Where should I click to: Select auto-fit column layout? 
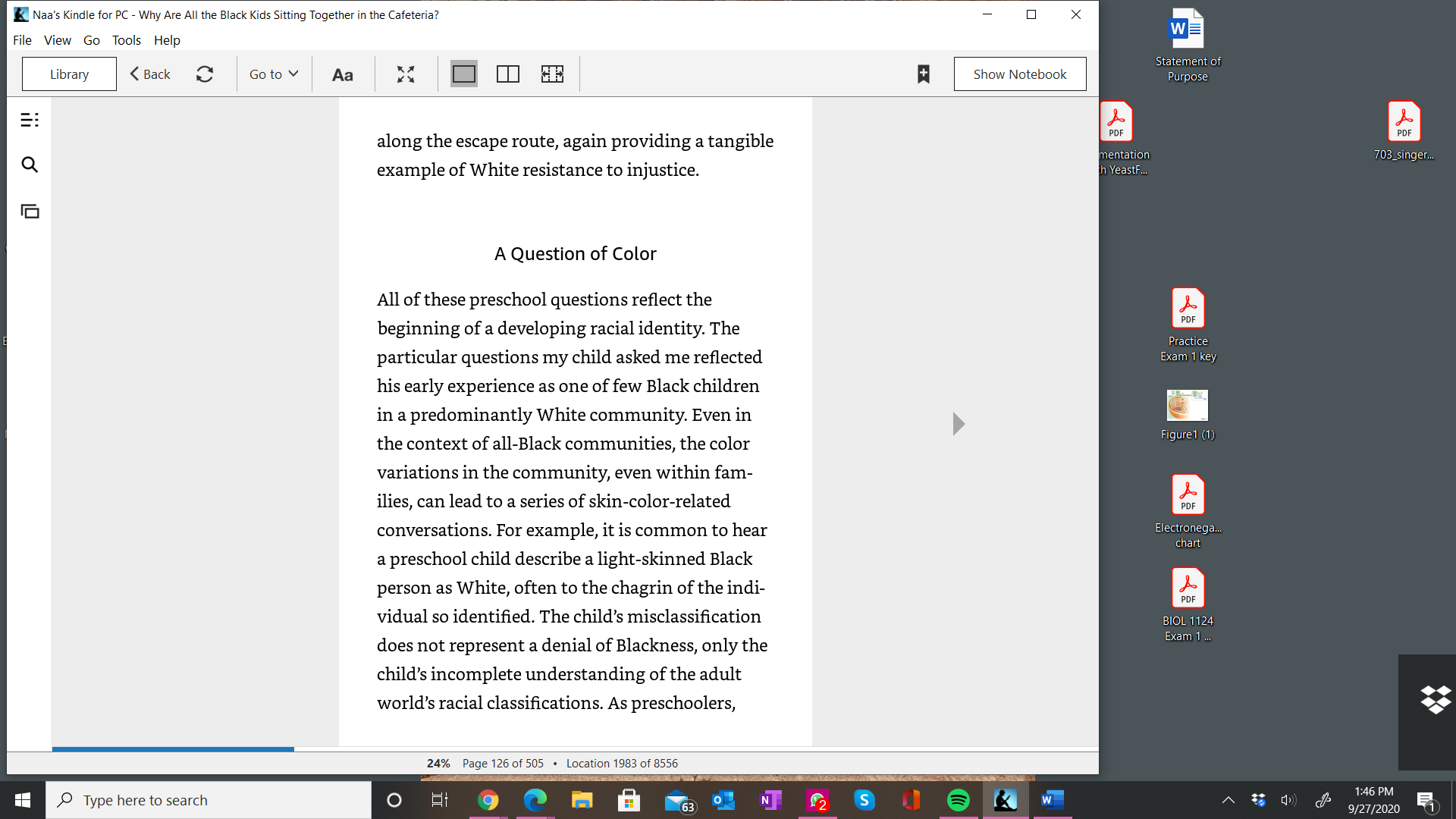[x=552, y=74]
